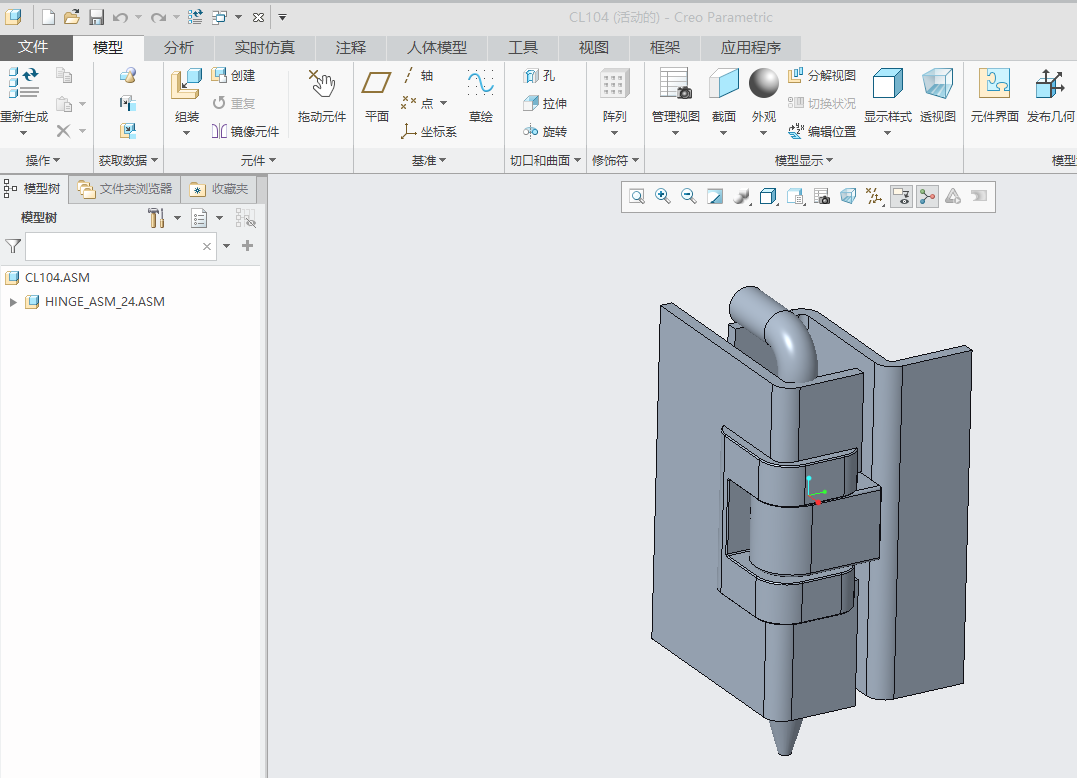This screenshot has width=1077, height=778.
Task: Click the 孔 hole tool
Action: click(539, 76)
